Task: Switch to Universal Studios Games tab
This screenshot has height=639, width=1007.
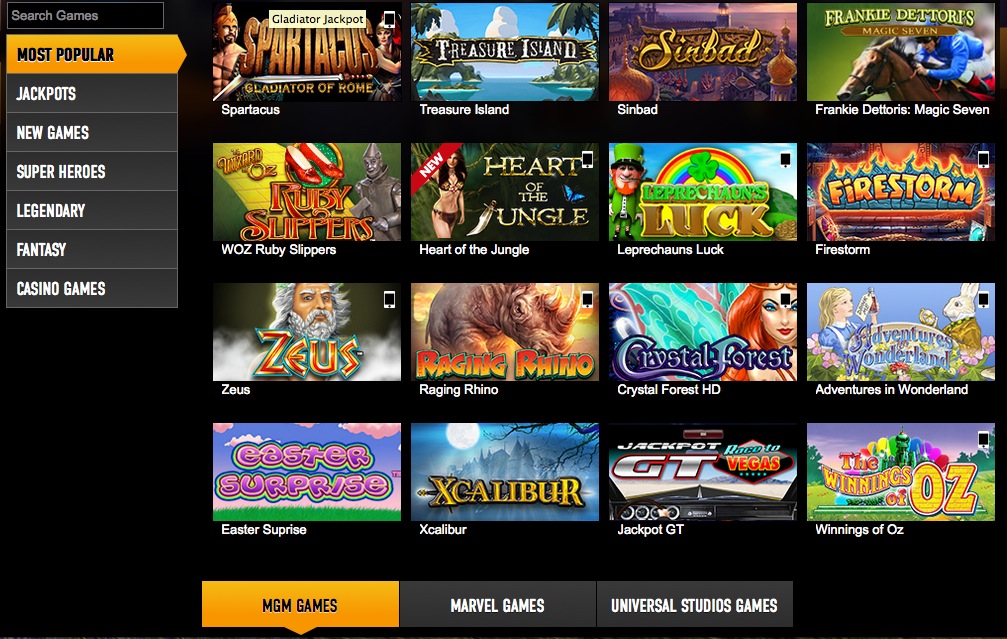Action: 695,605
